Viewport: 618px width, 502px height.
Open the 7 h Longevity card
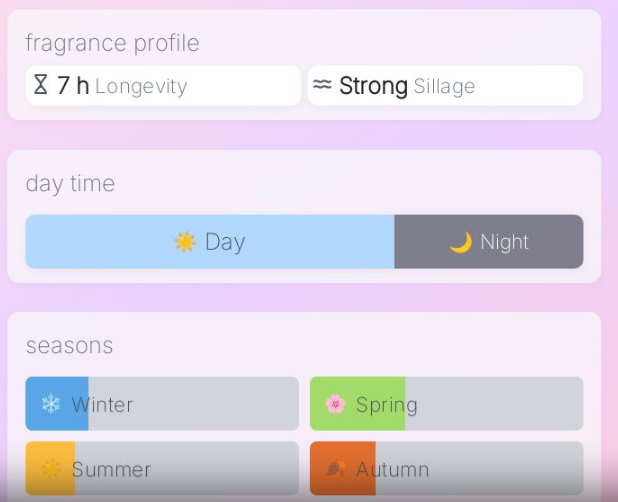[163, 86]
